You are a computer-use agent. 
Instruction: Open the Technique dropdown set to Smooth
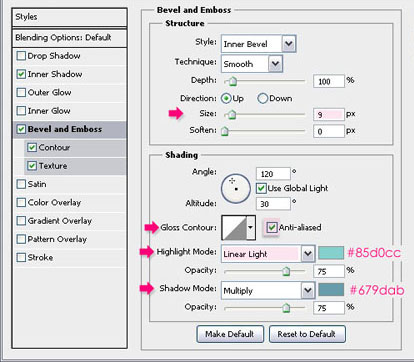click(x=252, y=64)
